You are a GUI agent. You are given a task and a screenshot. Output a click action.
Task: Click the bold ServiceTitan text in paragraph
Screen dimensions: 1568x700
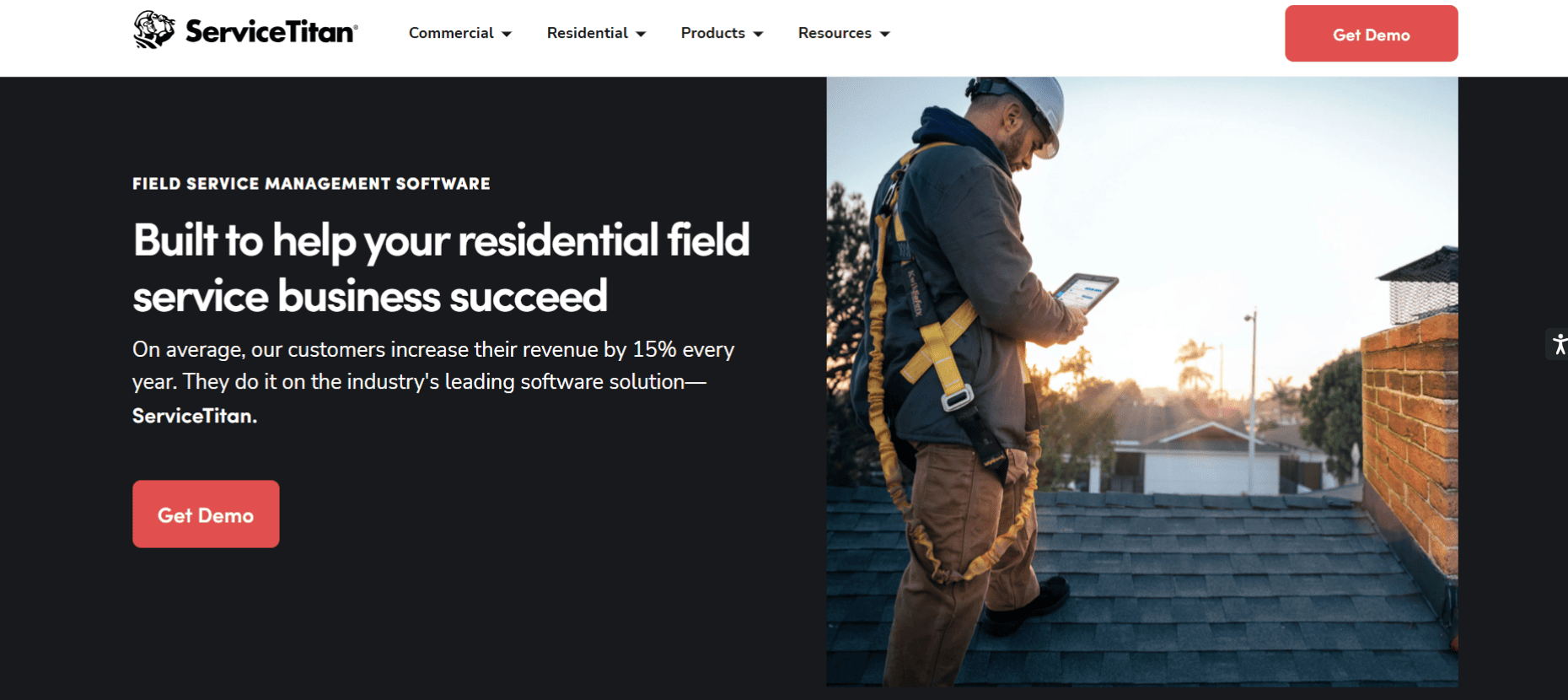pos(195,416)
